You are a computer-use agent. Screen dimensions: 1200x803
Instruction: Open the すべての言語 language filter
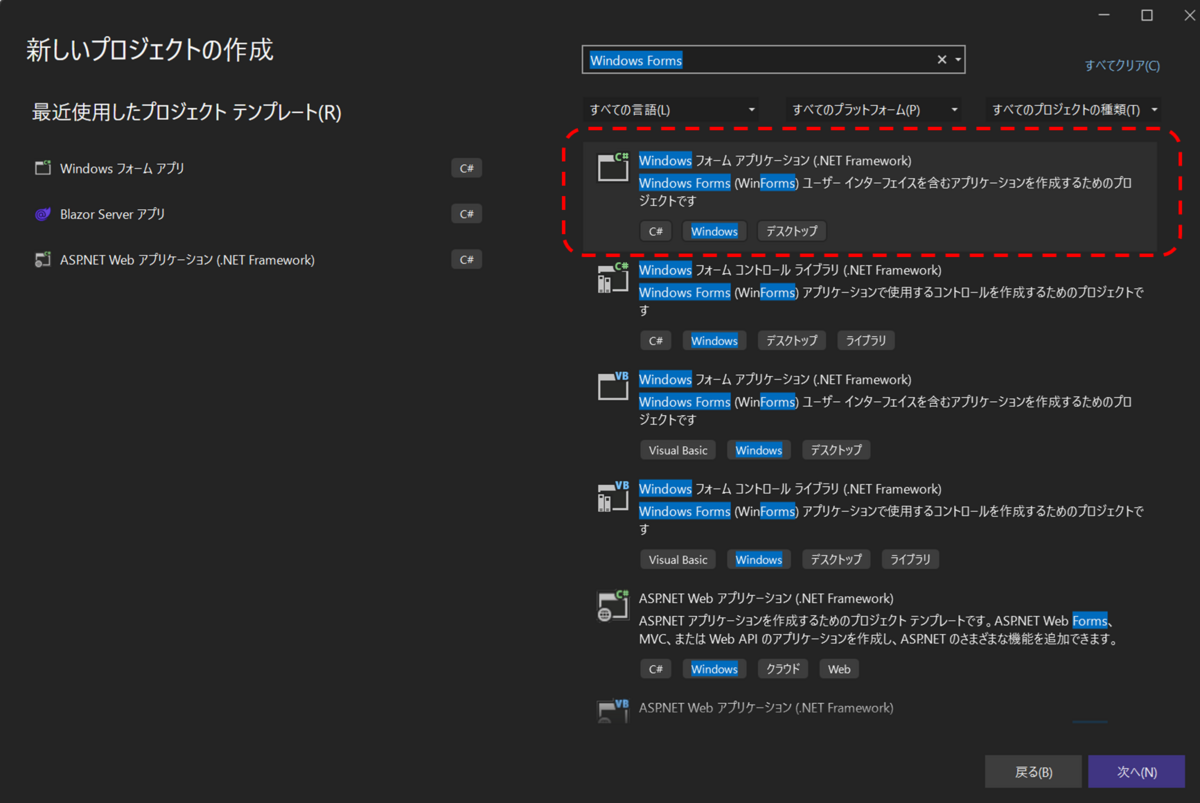[x=670, y=110]
